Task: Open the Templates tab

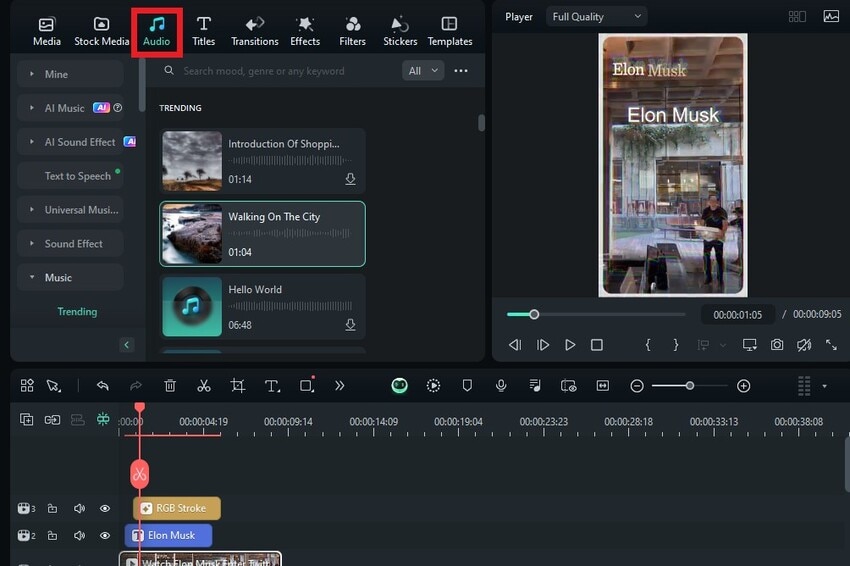Action: (x=449, y=31)
